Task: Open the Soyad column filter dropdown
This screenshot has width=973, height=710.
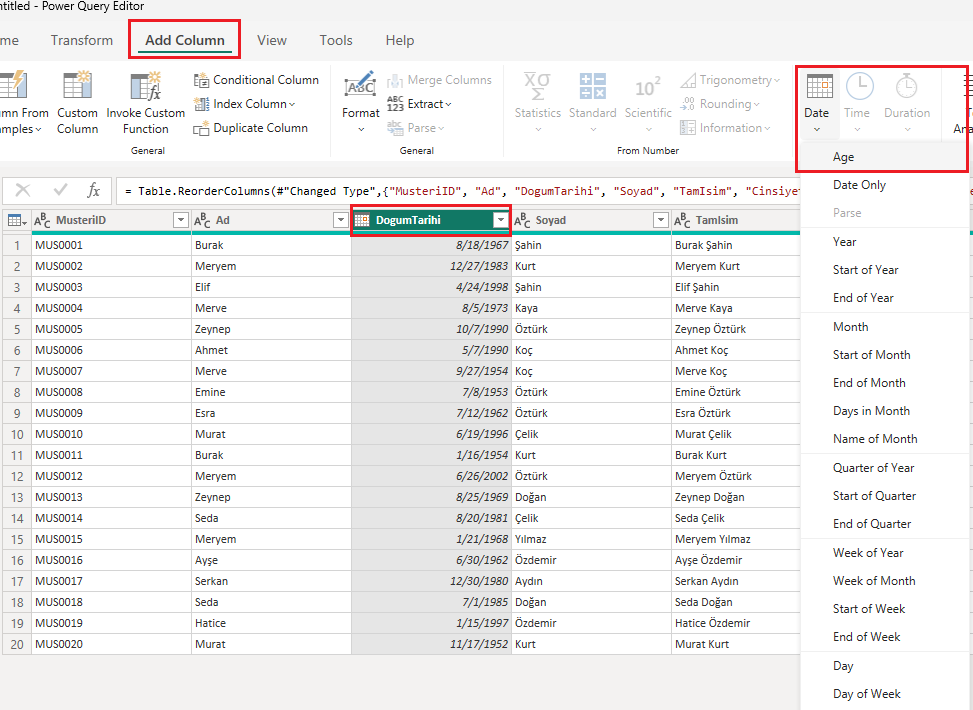Action: point(661,220)
